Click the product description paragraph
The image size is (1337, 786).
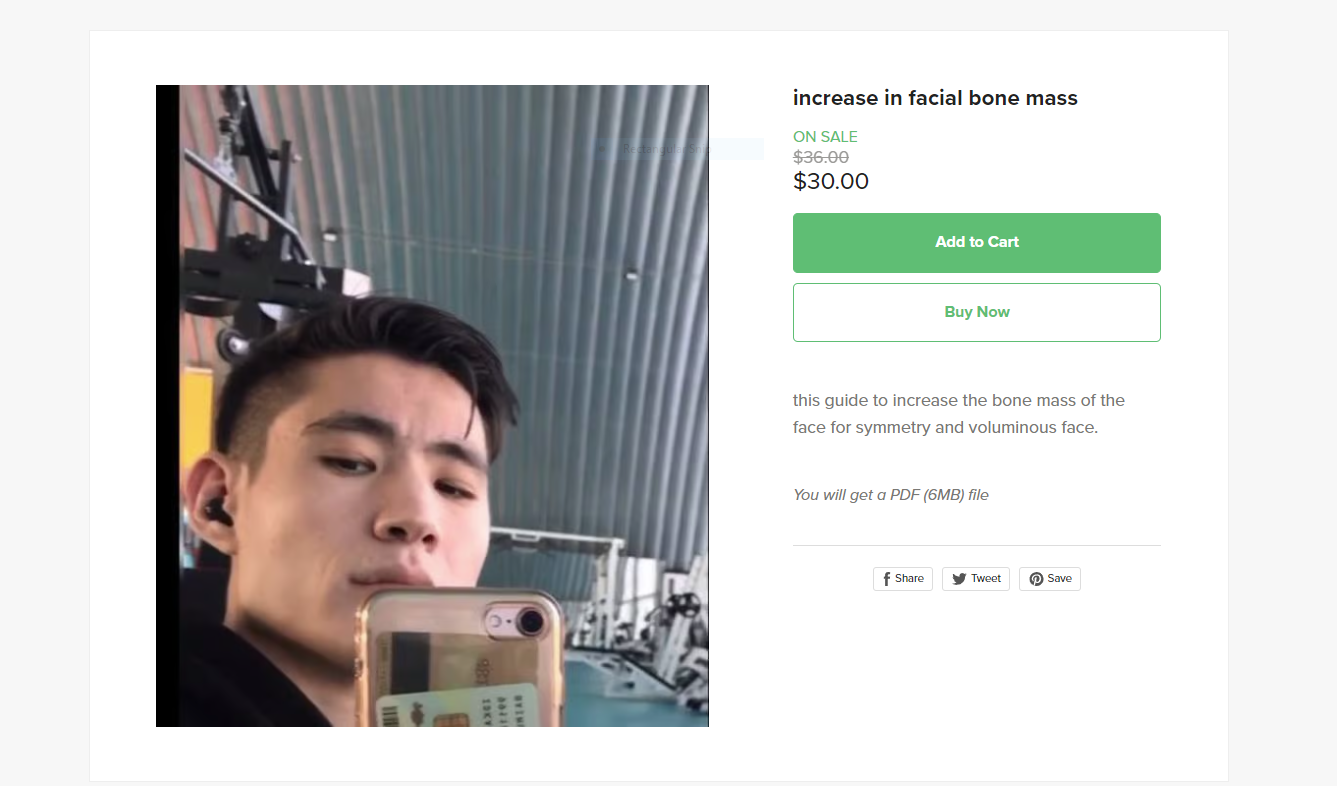(x=958, y=414)
